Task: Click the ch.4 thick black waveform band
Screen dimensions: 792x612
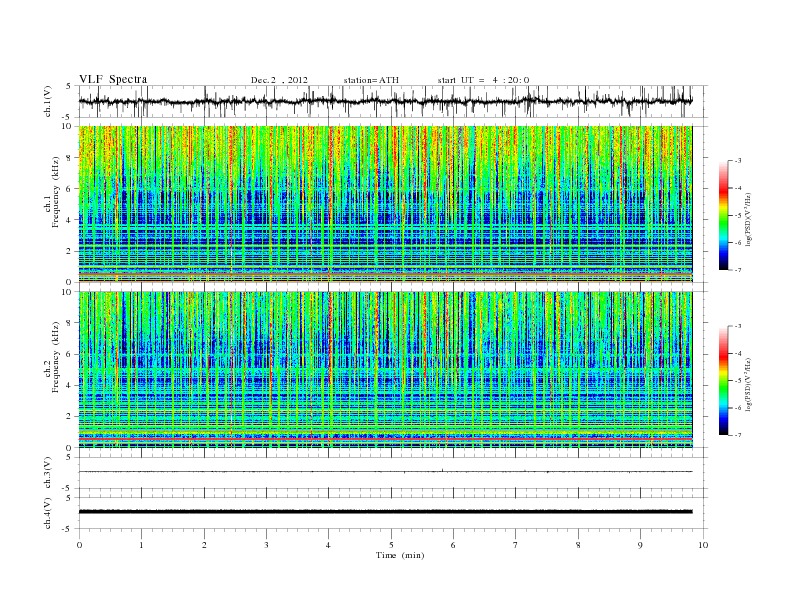Action: [386, 512]
